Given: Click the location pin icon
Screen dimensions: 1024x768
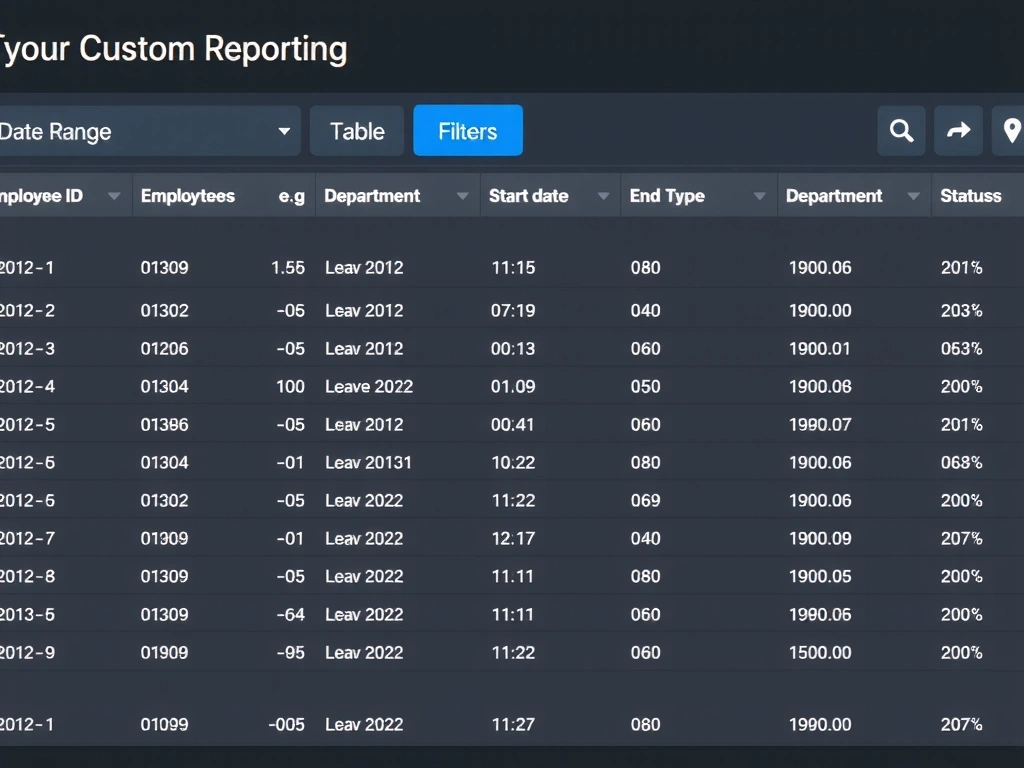Looking at the screenshot, I should click(x=1013, y=131).
